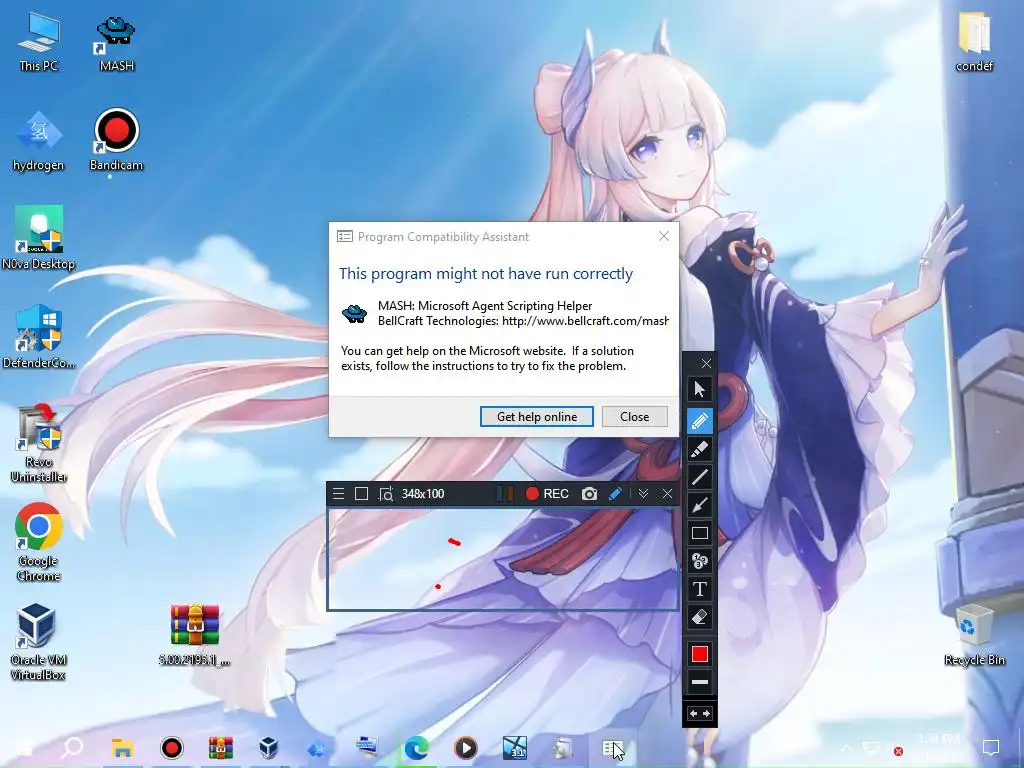1024x768 pixels.
Task: Click the double-arrow toolbar flip button
Action: click(x=699, y=714)
